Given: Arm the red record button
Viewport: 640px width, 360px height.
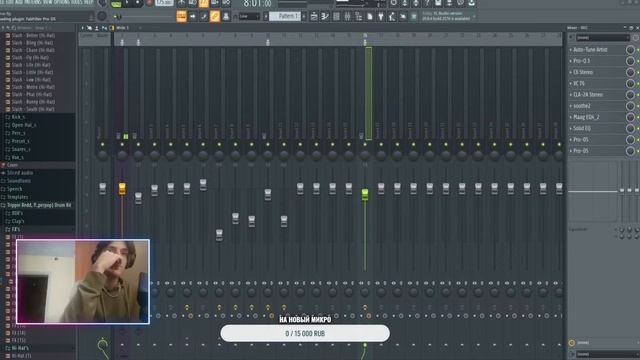Looking at the screenshot, I should 149,3.
